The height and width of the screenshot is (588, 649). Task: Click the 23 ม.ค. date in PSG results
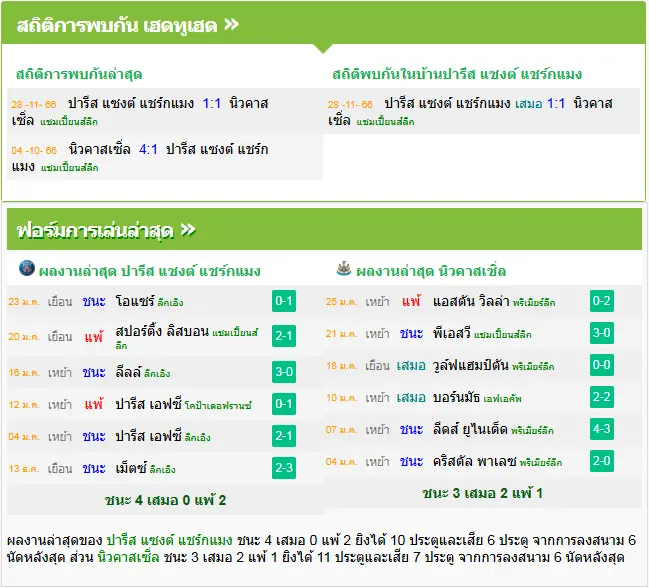pos(24,302)
